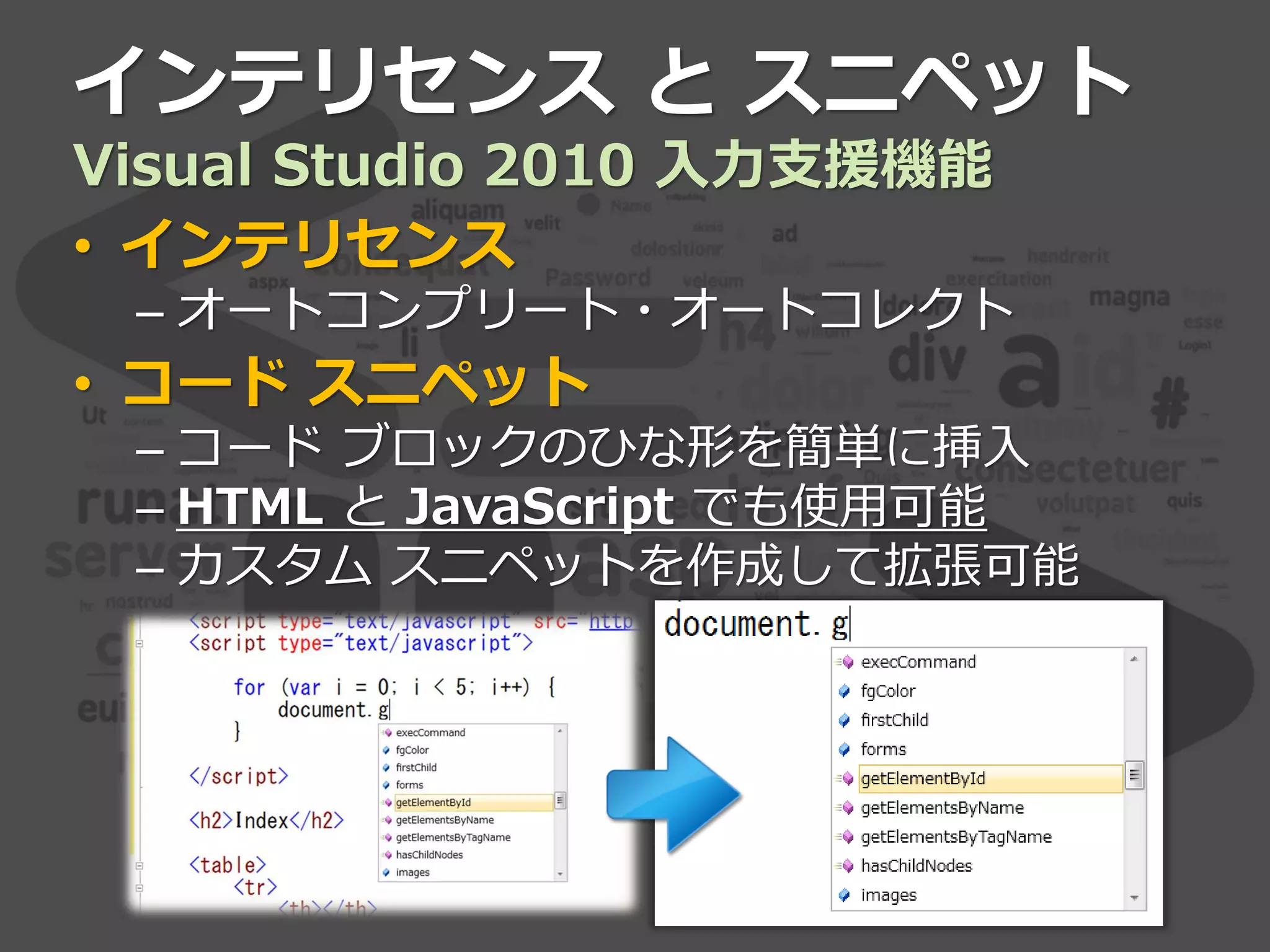Click the property icon beside firstChild in enlarged list

pyautogui.click(x=844, y=720)
